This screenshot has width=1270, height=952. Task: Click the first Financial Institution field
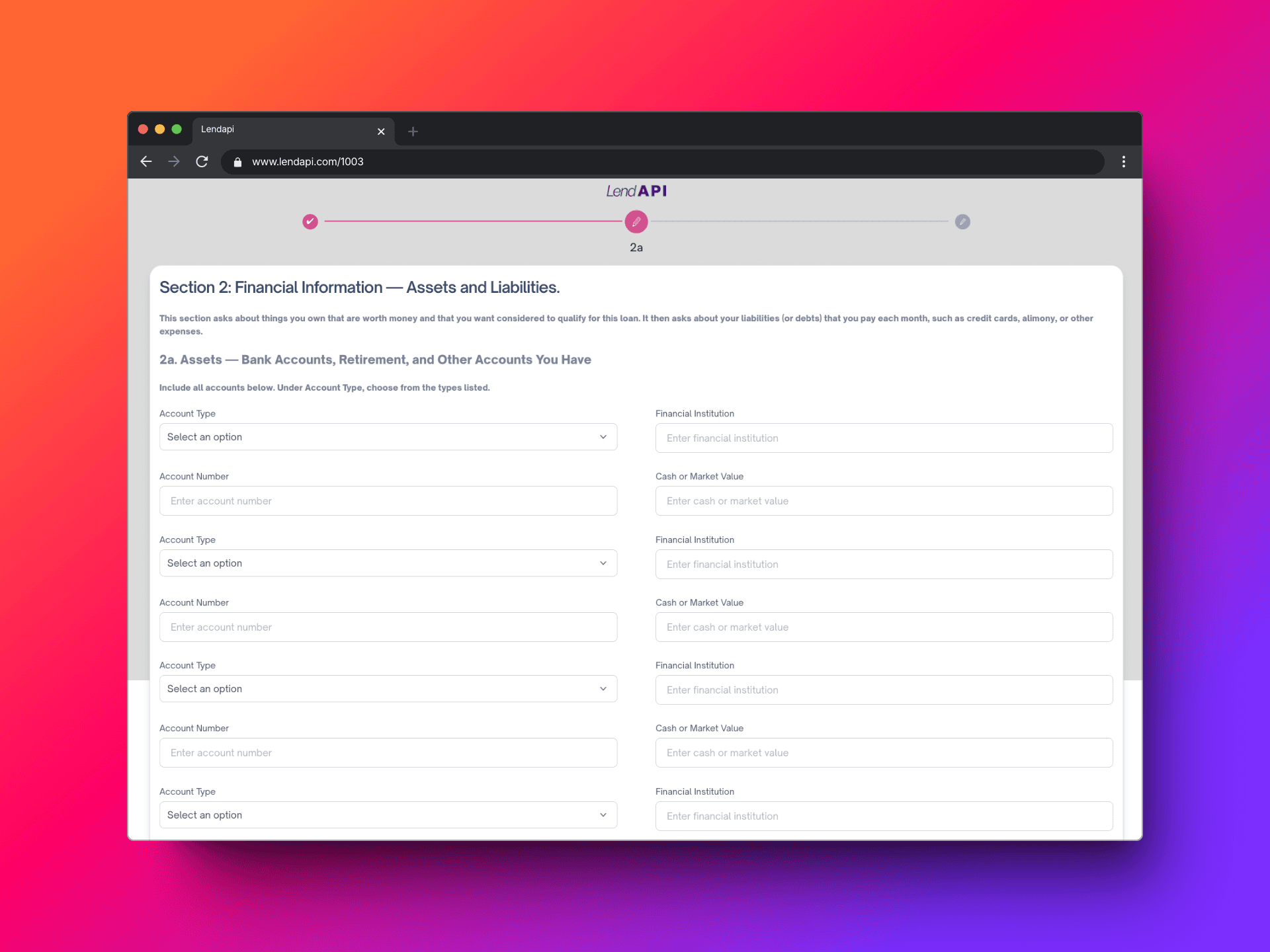pos(884,437)
